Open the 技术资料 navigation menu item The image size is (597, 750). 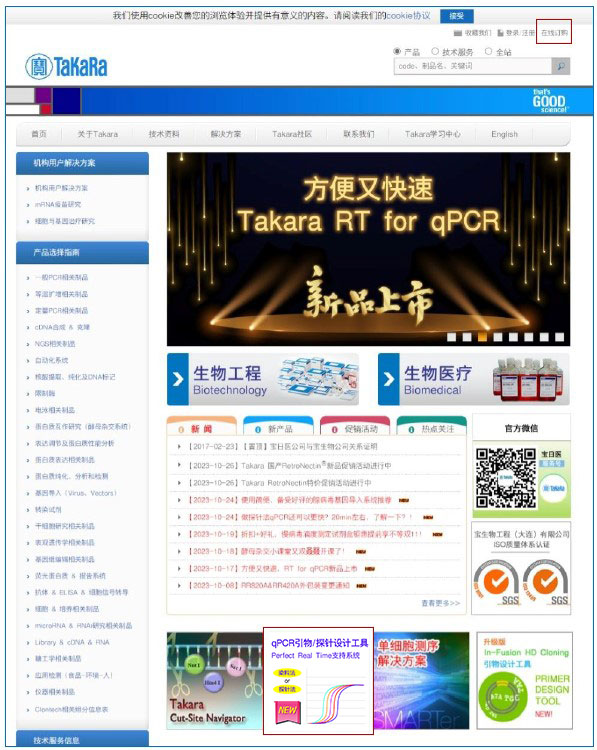[164, 134]
